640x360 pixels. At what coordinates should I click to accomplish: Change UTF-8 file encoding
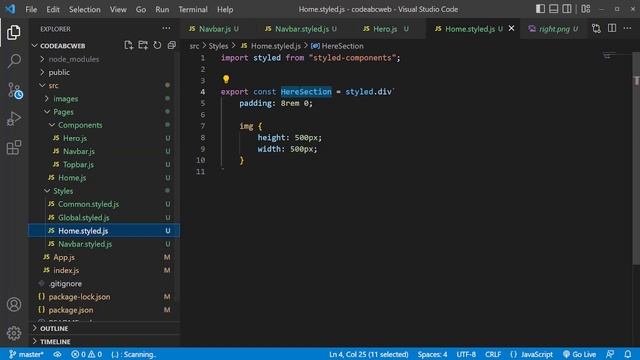coord(466,354)
